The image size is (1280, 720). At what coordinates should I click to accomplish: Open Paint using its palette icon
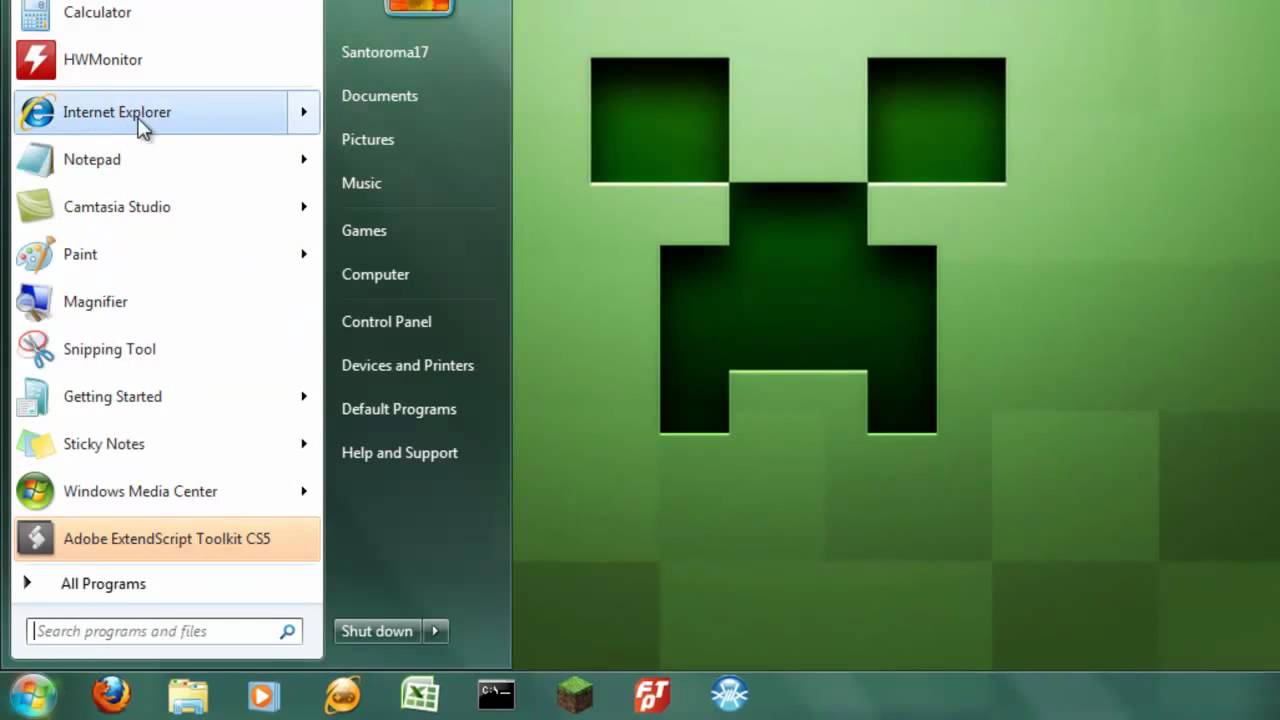click(x=36, y=254)
